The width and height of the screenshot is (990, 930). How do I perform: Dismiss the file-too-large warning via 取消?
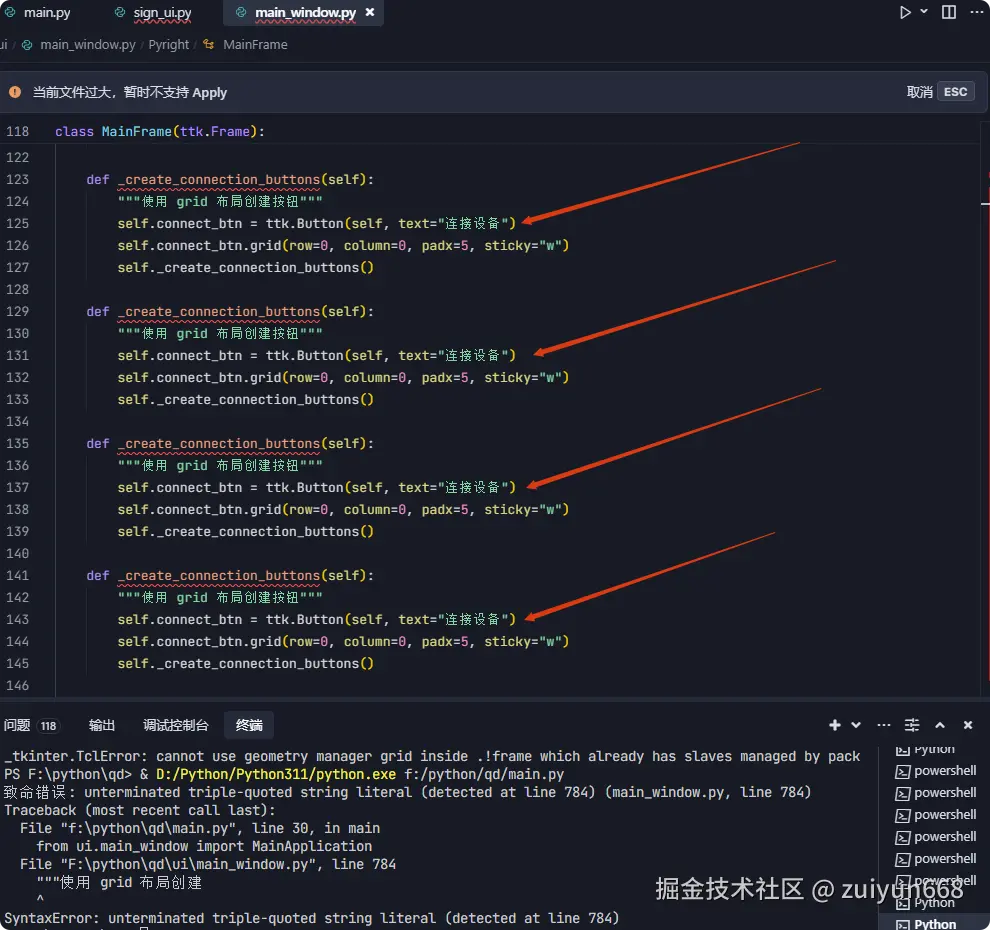(919, 91)
